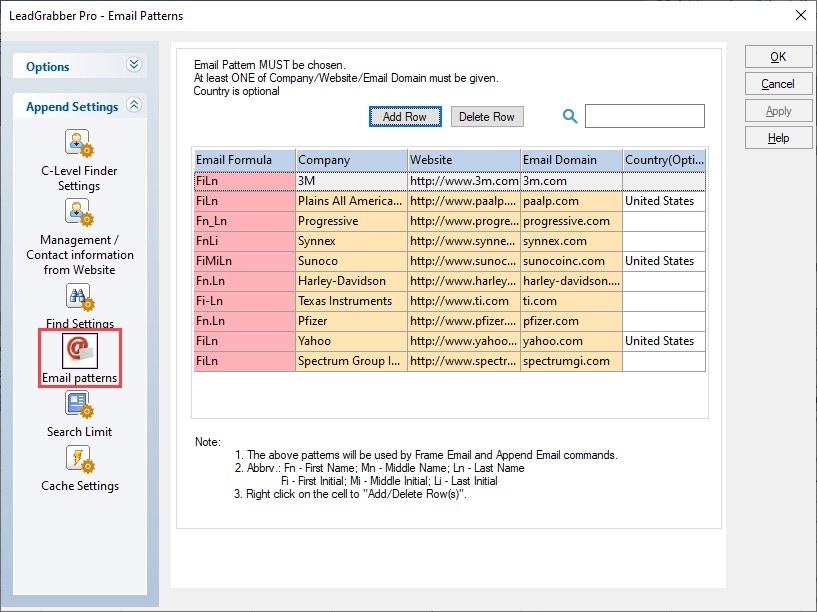Select the Sunoco company cell
Screen dimensions: 817x612
point(351,261)
